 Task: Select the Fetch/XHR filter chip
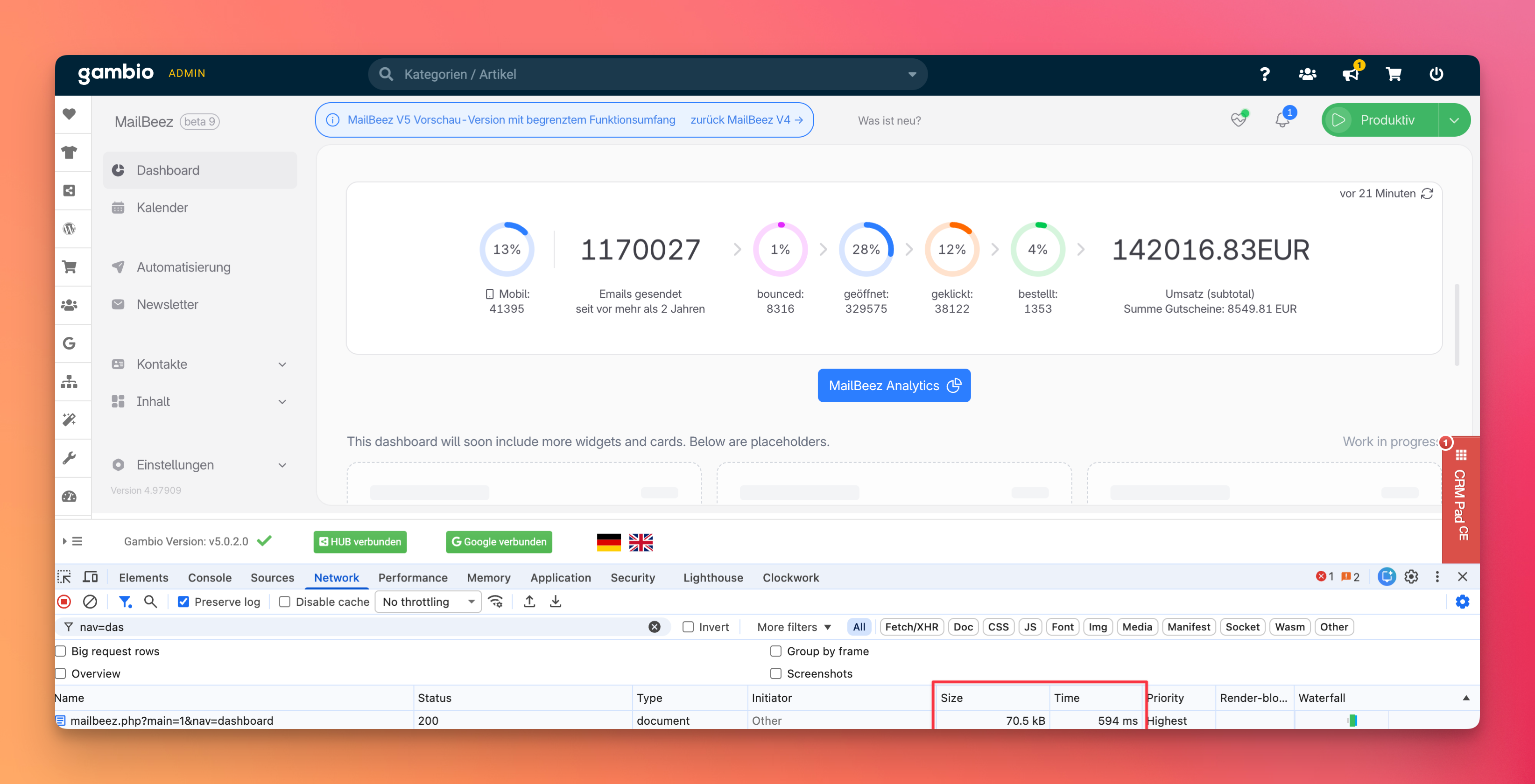click(911, 627)
